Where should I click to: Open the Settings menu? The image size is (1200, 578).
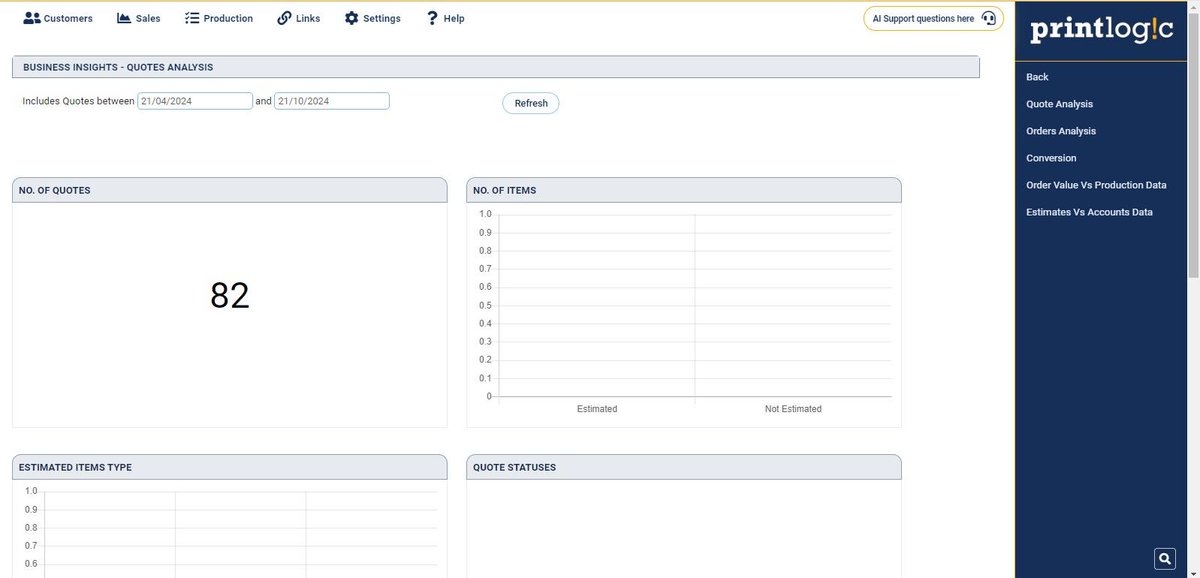372,18
